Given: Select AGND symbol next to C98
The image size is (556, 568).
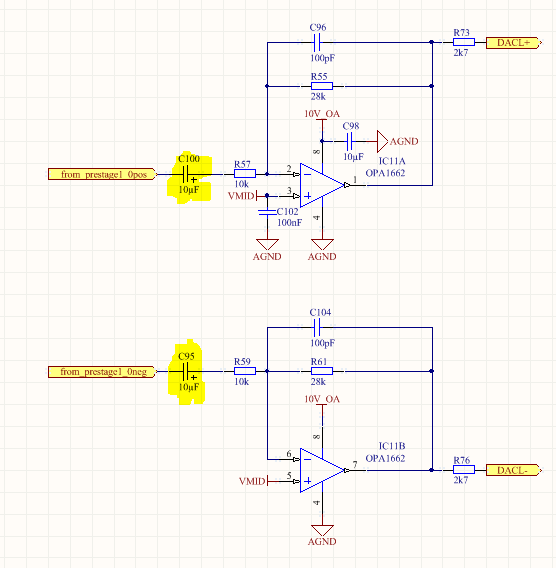Looking at the screenshot, I should tap(397, 141).
